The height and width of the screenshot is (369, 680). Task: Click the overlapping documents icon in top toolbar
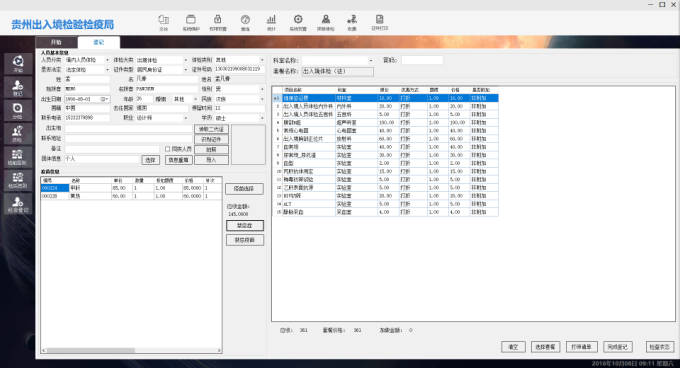pyautogui.click(x=163, y=20)
